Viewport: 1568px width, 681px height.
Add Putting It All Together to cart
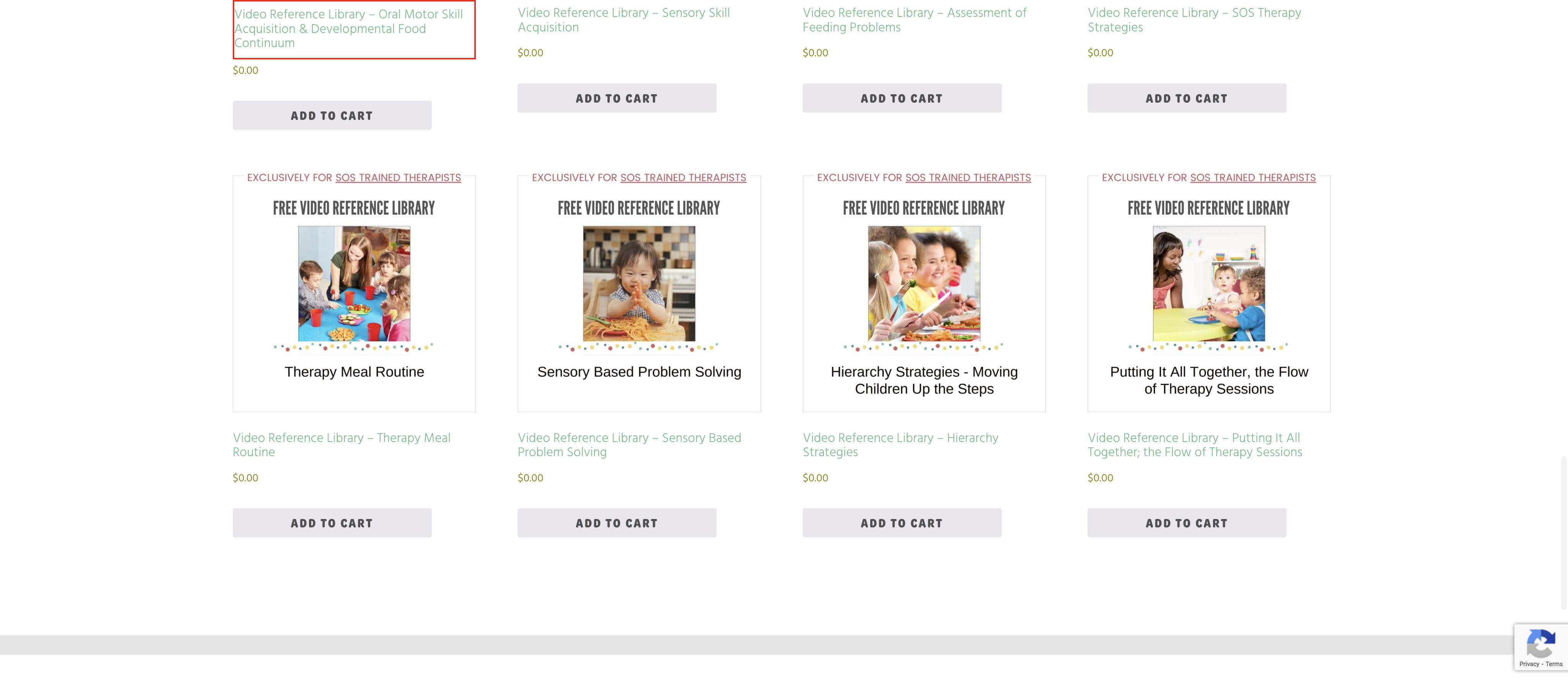(x=1186, y=523)
